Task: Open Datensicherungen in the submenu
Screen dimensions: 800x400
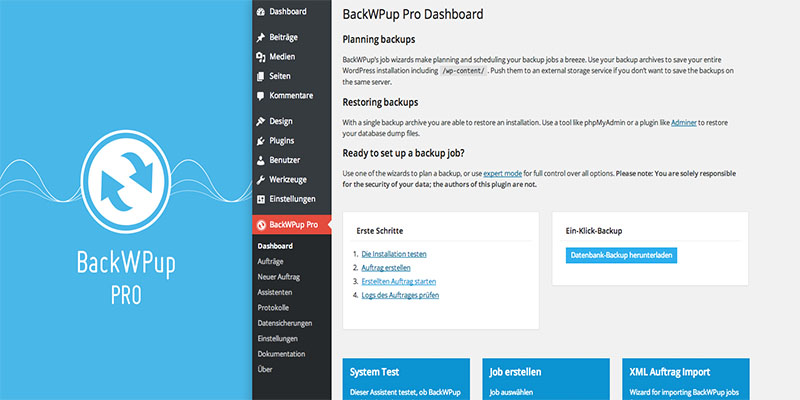Action: click(285, 323)
